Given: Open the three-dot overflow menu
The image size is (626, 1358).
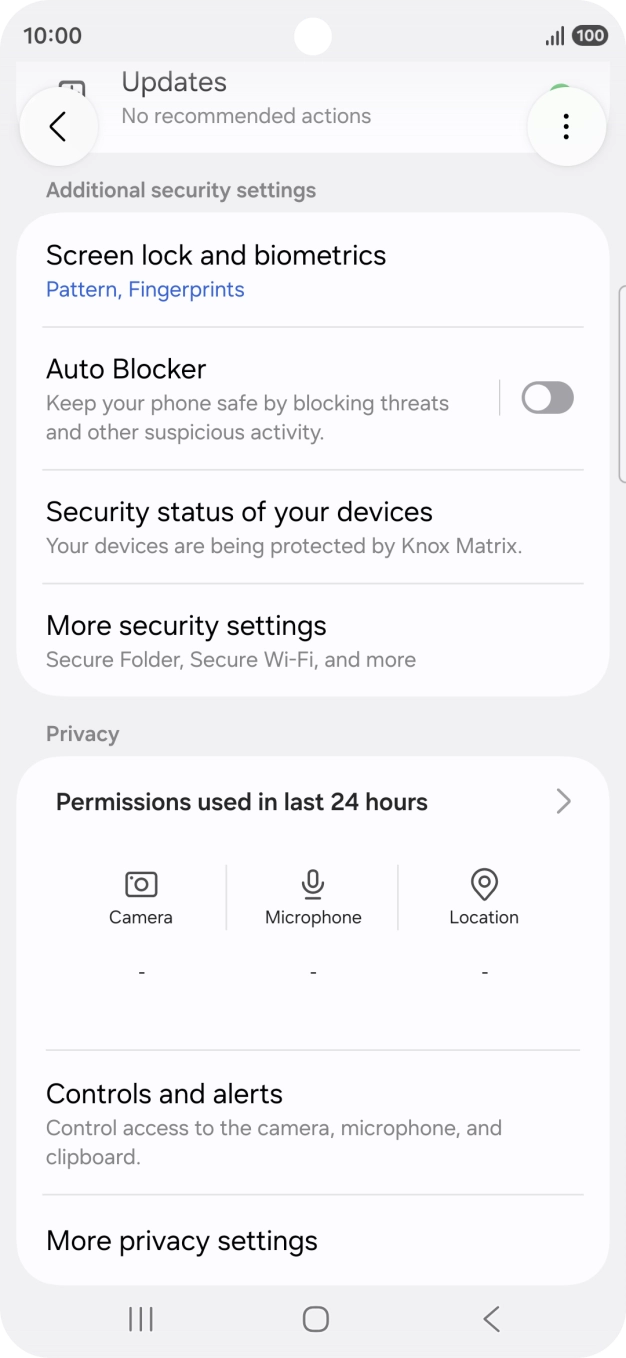Looking at the screenshot, I should pos(566,127).
